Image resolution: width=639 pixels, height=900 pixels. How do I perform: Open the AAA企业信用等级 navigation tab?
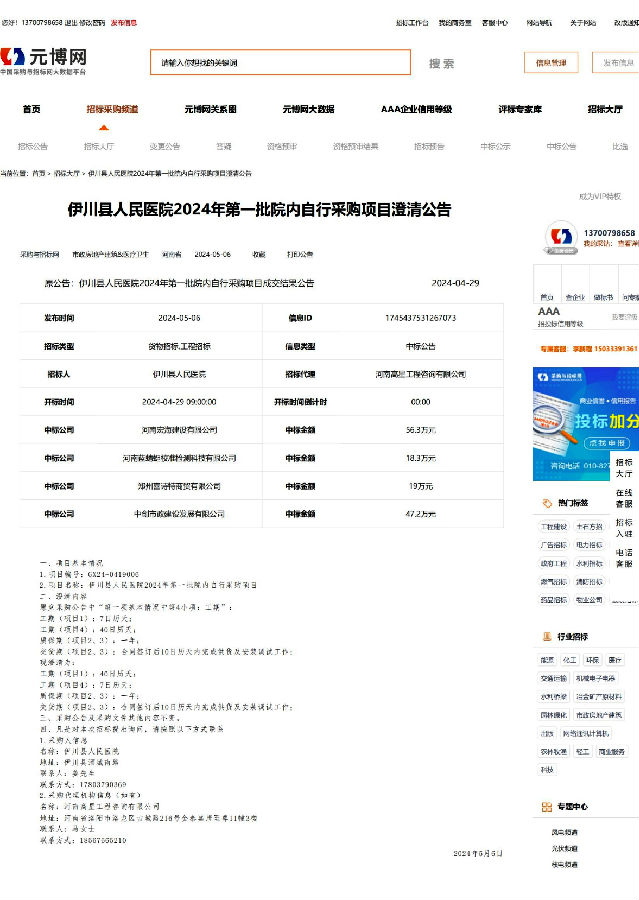pos(417,109)
